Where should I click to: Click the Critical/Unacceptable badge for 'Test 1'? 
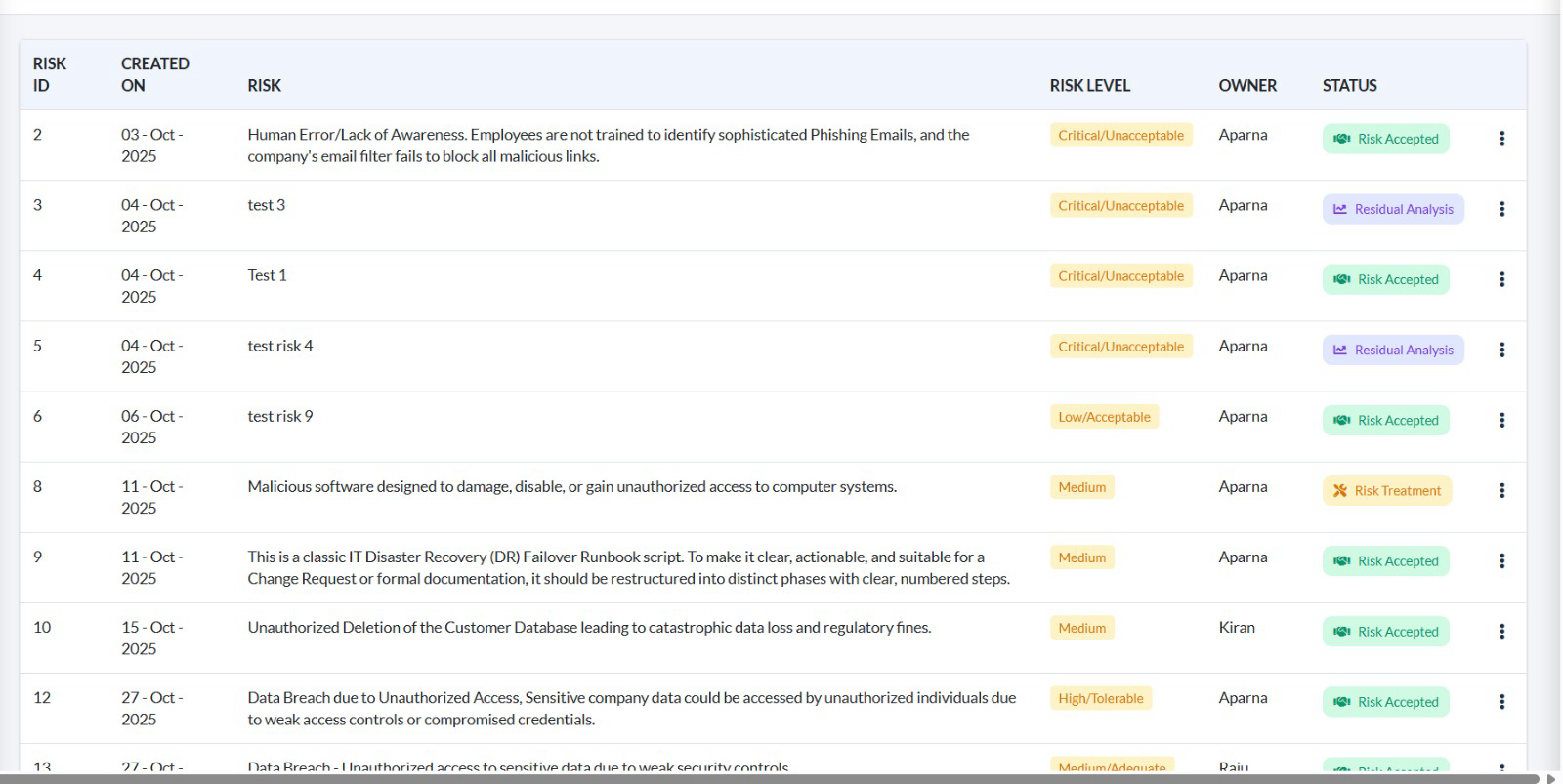(1120, 276)
